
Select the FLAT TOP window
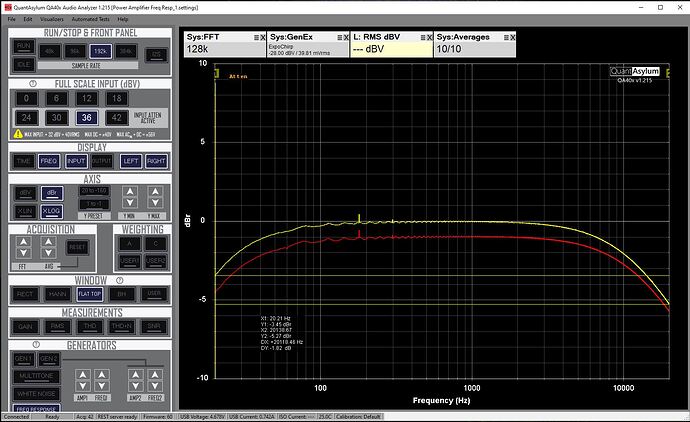click(x=90, y=294)
